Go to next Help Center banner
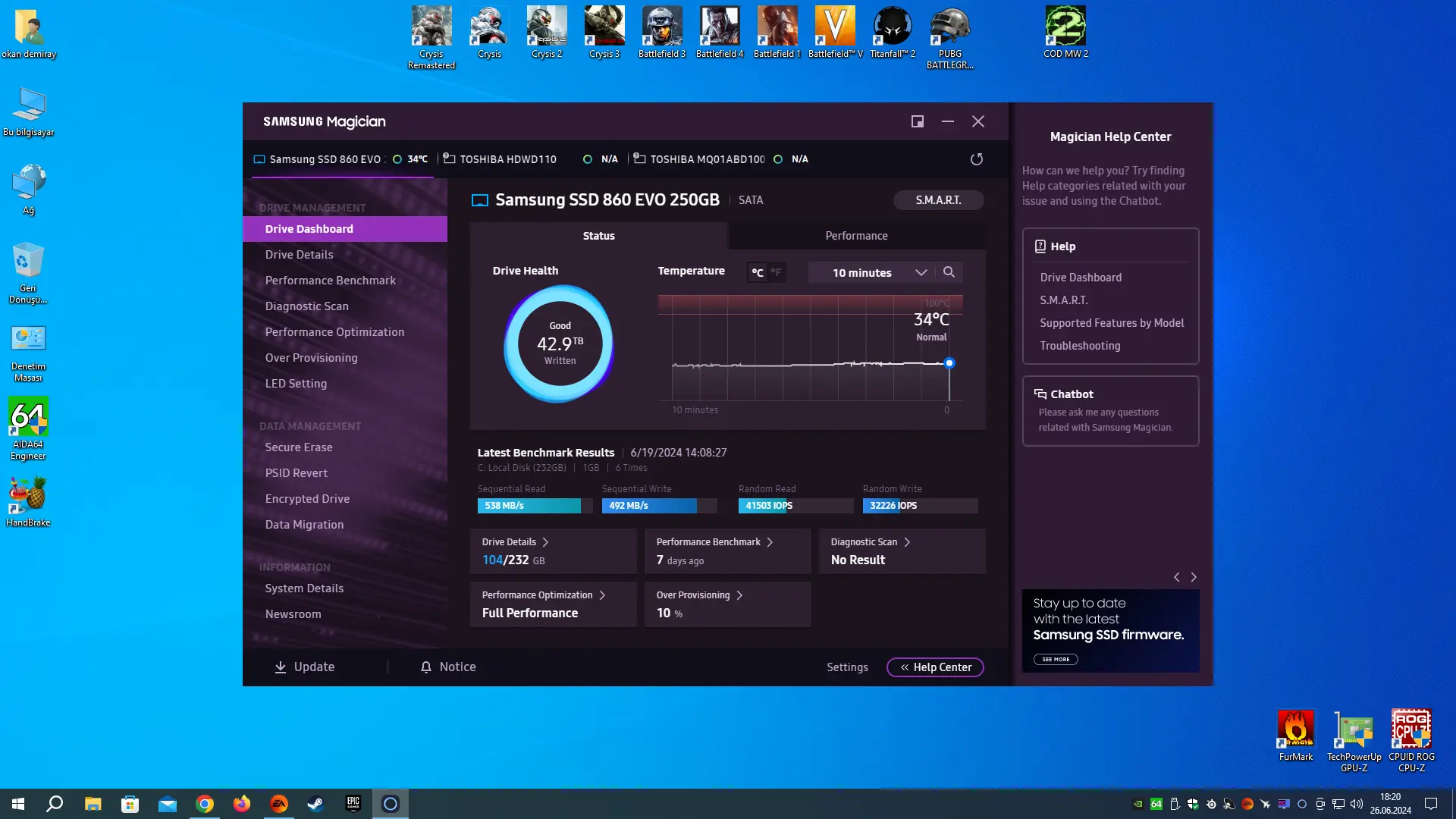The image size is (1456, 819). pyautogui.click(x=1194, y=577)
